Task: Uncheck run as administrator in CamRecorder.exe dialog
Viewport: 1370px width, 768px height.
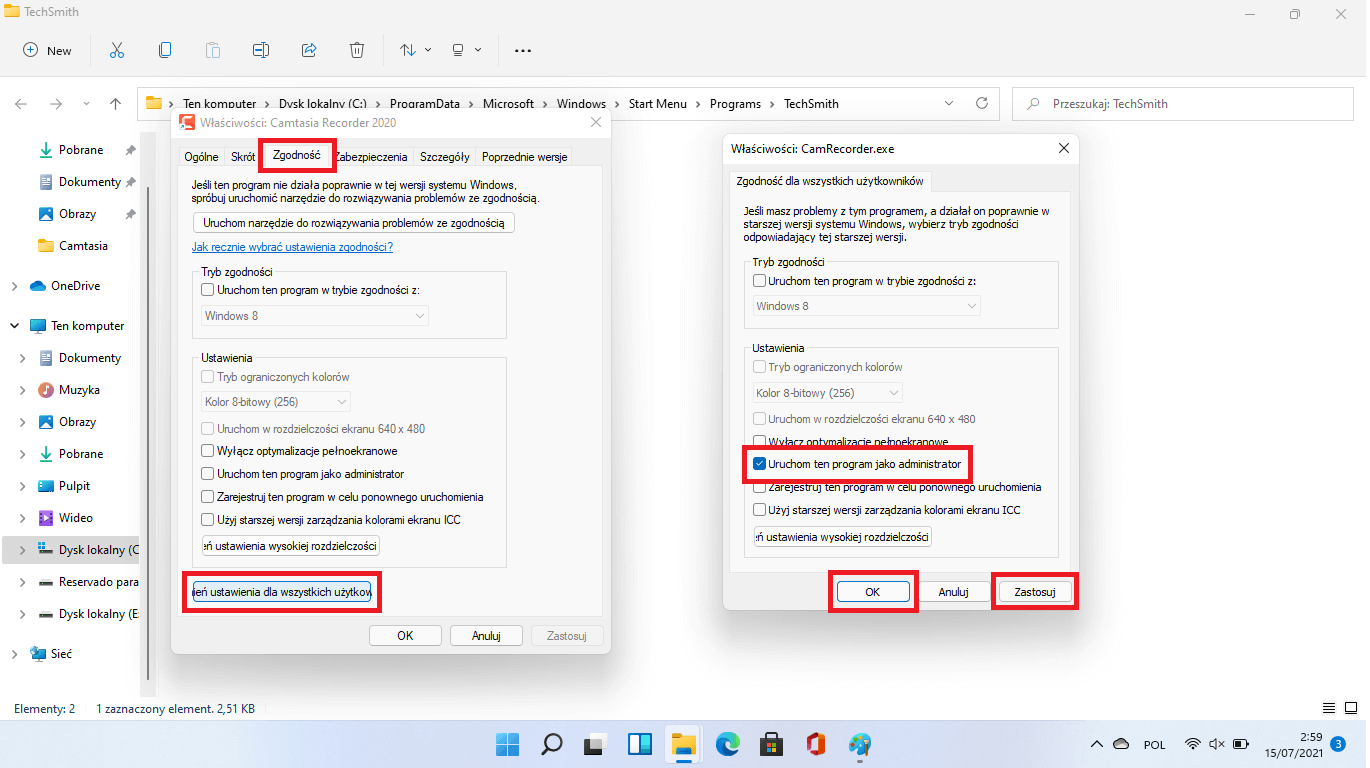Action: [x=760, y=464]
